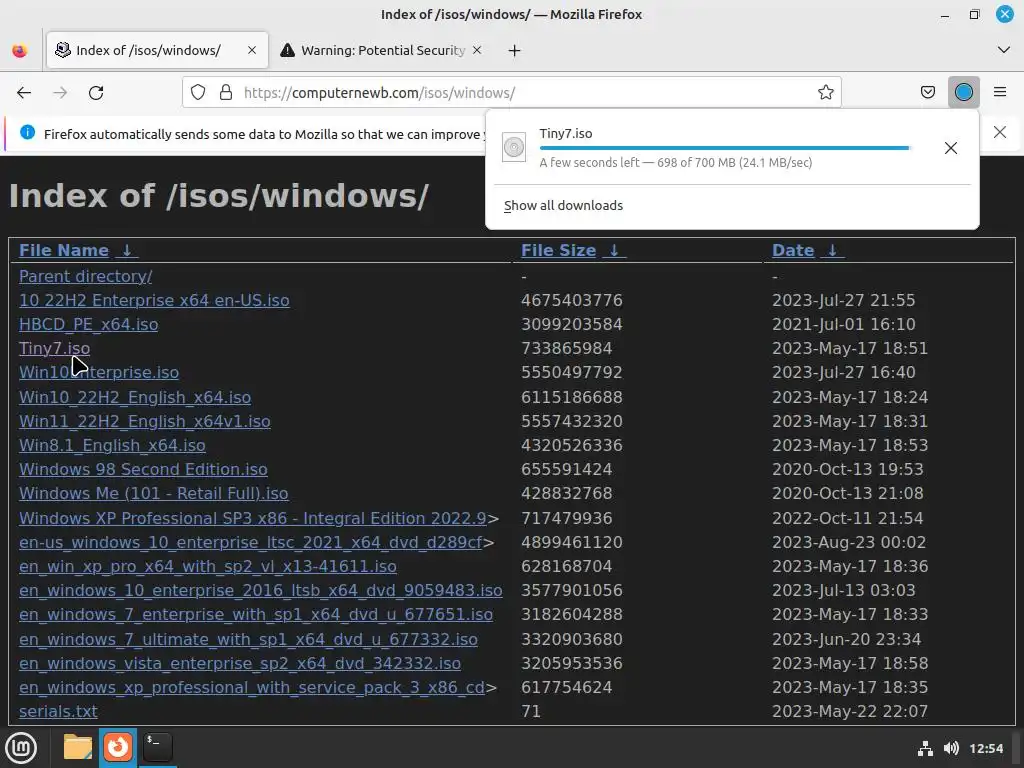Cancel the Tiny7.iso download
Image resolution: width=1024 pixels, height=768 pixels.
click(x=951, y=148)
